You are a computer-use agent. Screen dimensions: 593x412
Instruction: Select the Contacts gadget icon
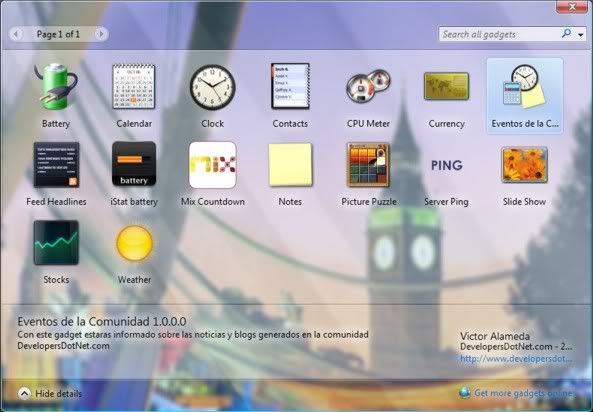click(290, 86)
